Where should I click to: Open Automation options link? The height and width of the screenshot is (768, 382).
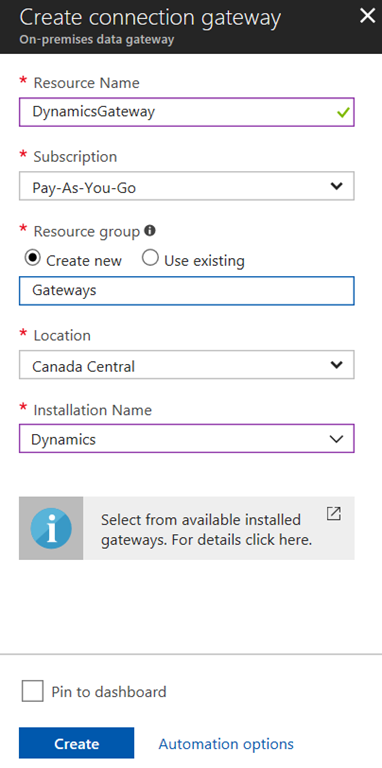click(226, 744)
